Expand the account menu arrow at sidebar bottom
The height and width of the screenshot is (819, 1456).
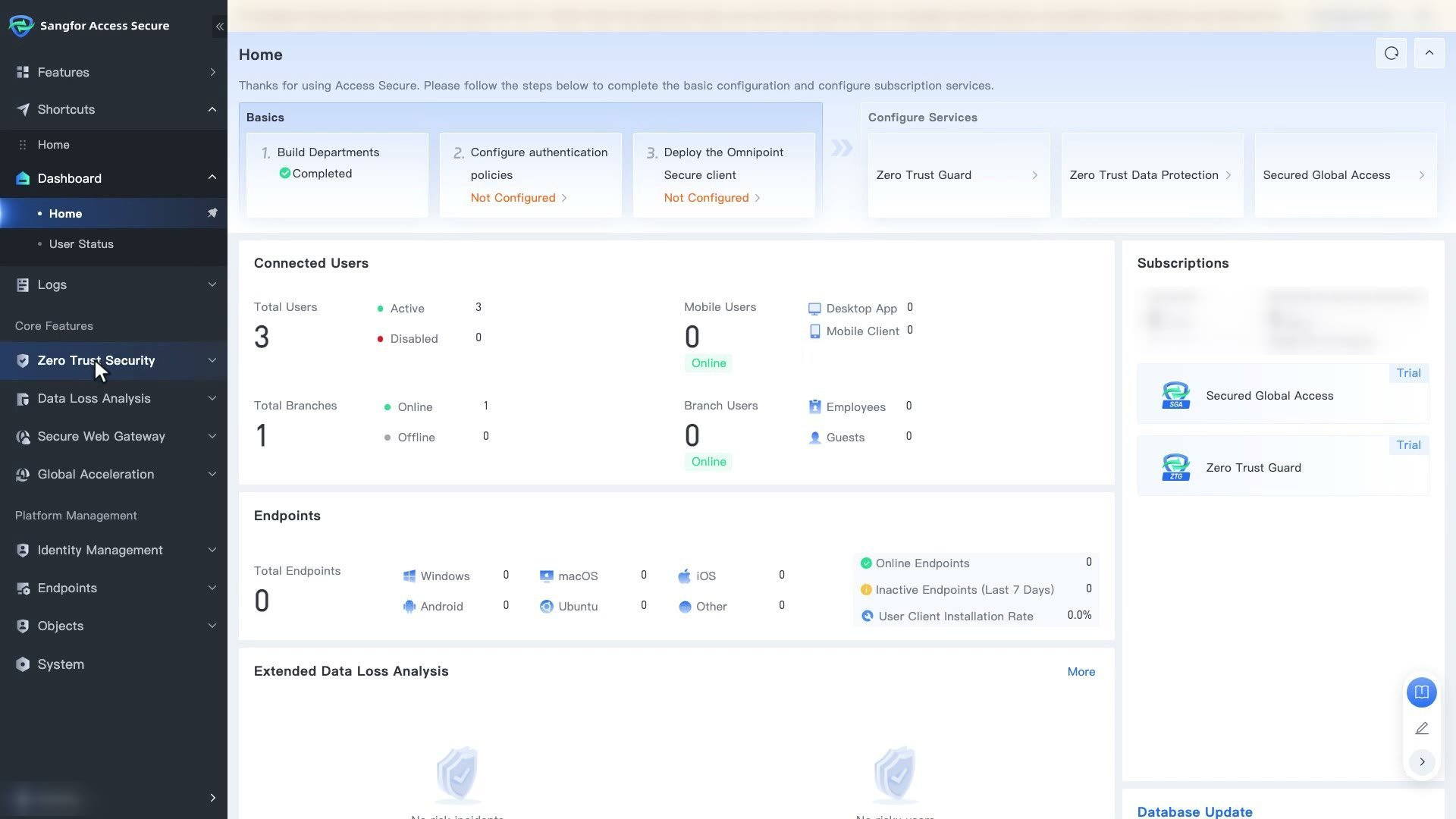point(212,798)
